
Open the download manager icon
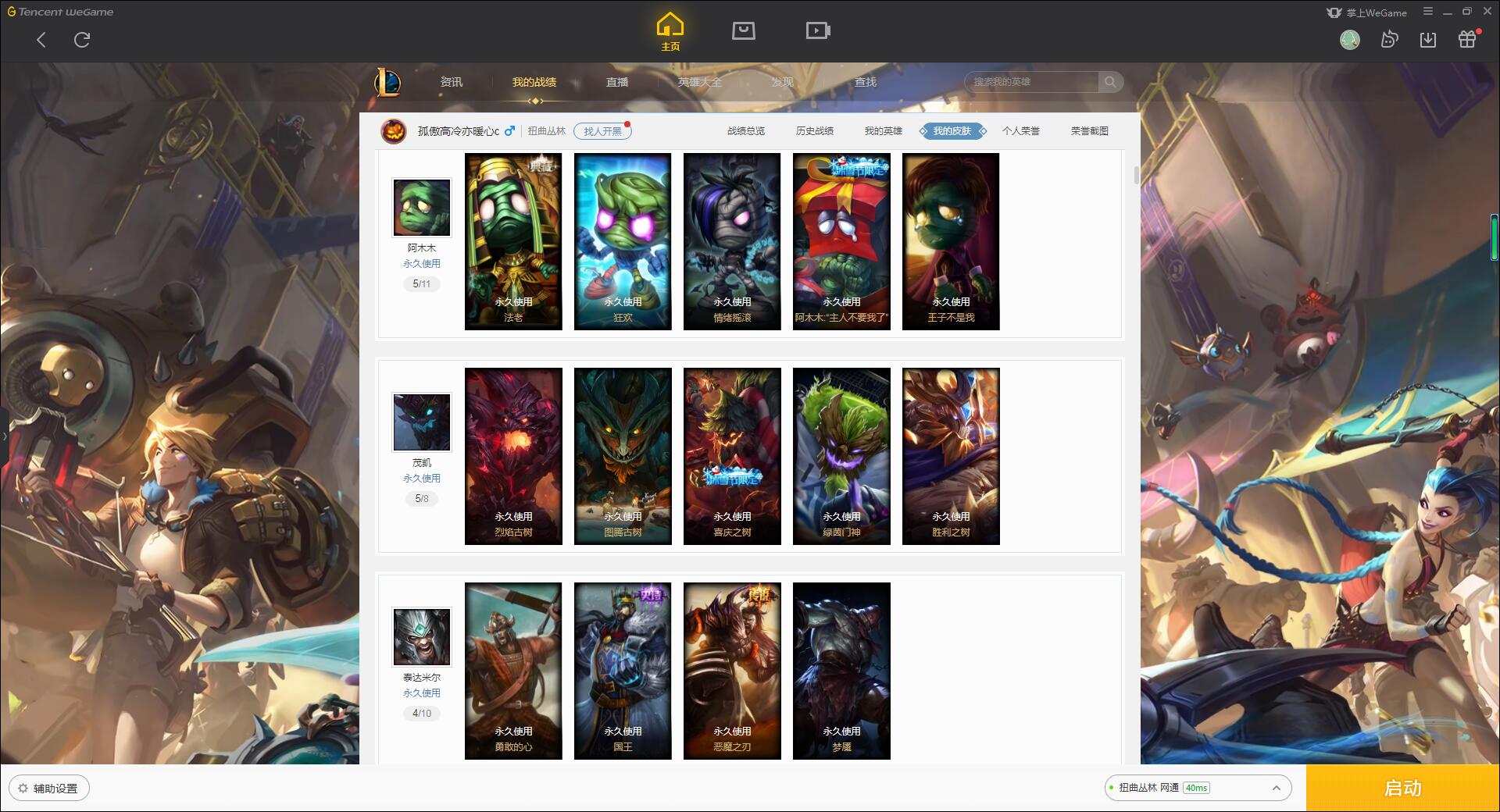click(1428, 40)
